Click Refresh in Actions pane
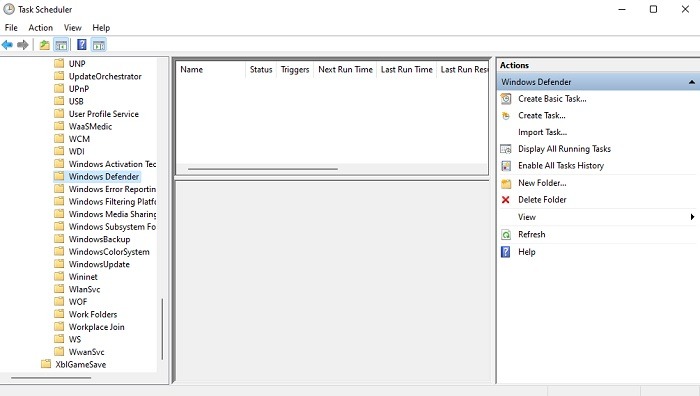700x396 pixels. coord(531,235)
